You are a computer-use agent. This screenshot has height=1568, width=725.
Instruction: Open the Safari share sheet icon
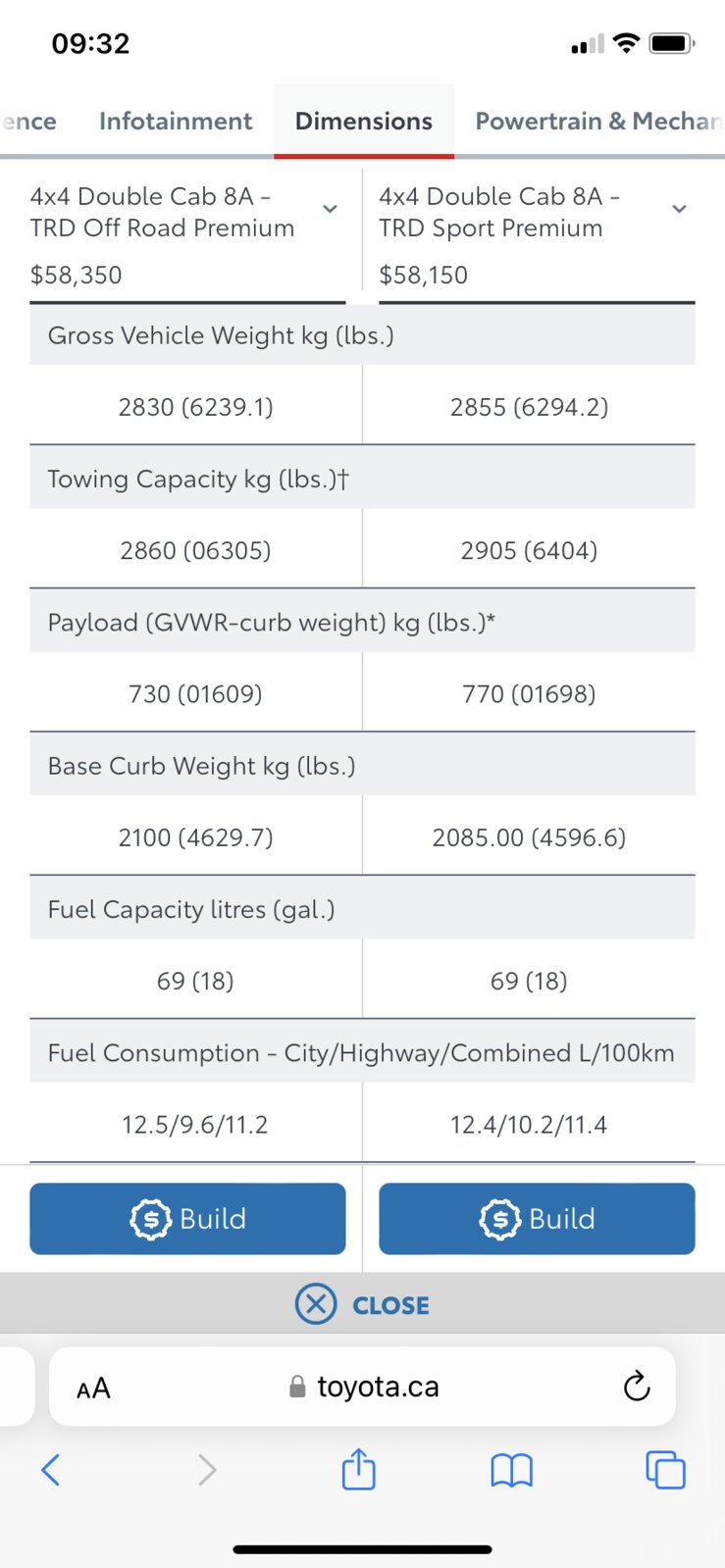[x=359, y=1468]
